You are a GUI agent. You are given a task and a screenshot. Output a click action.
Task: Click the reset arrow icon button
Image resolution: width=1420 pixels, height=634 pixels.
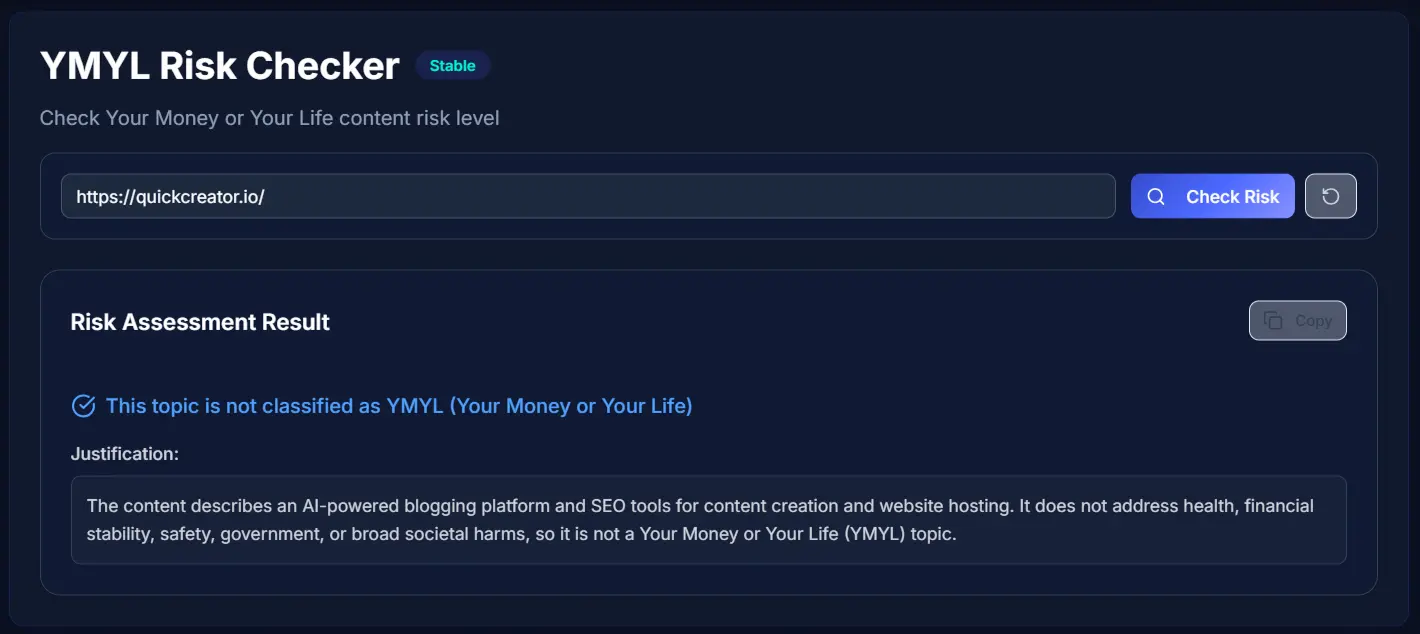1331,196
